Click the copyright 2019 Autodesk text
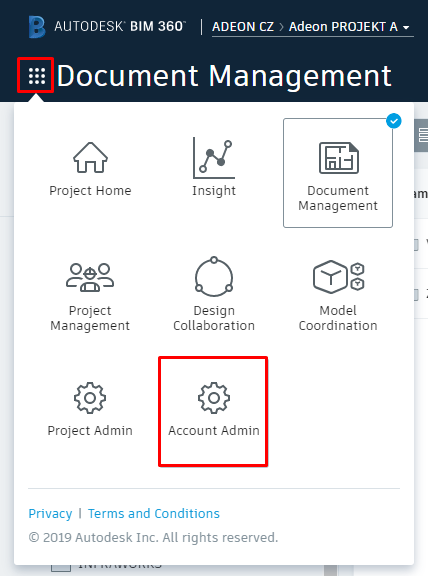Image resolution: width=428 pixels, height=576 pixels. pos(153,537)
